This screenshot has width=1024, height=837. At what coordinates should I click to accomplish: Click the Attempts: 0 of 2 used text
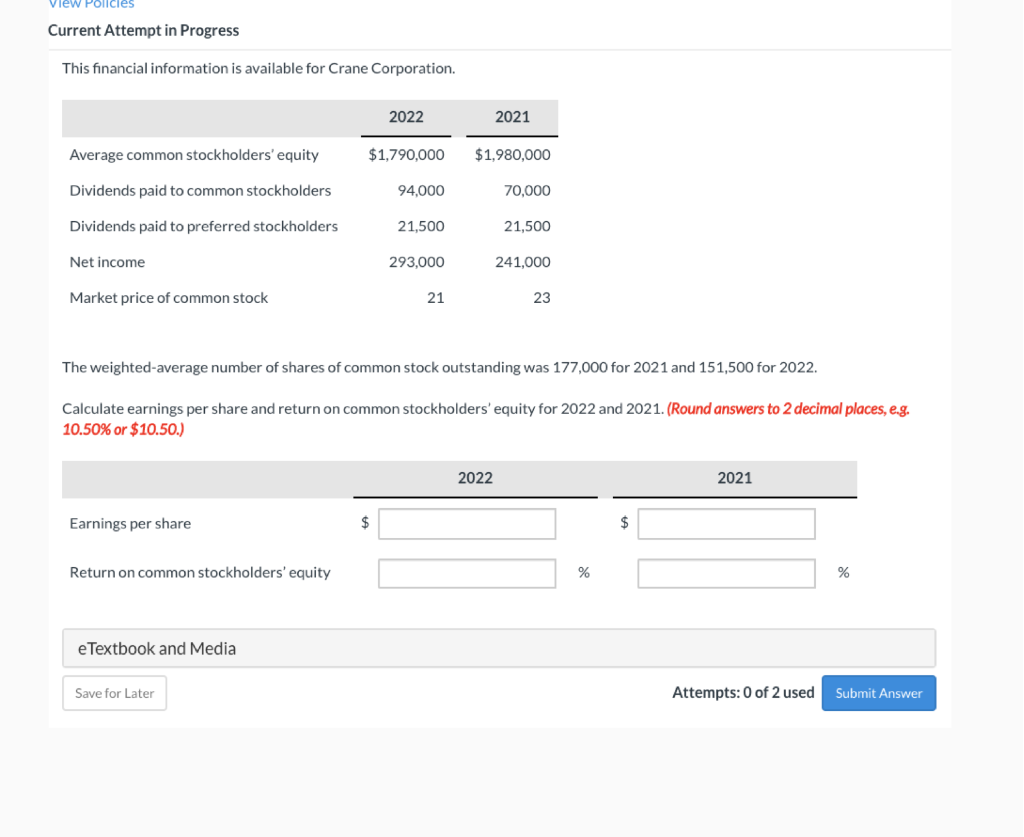[743, 692]
